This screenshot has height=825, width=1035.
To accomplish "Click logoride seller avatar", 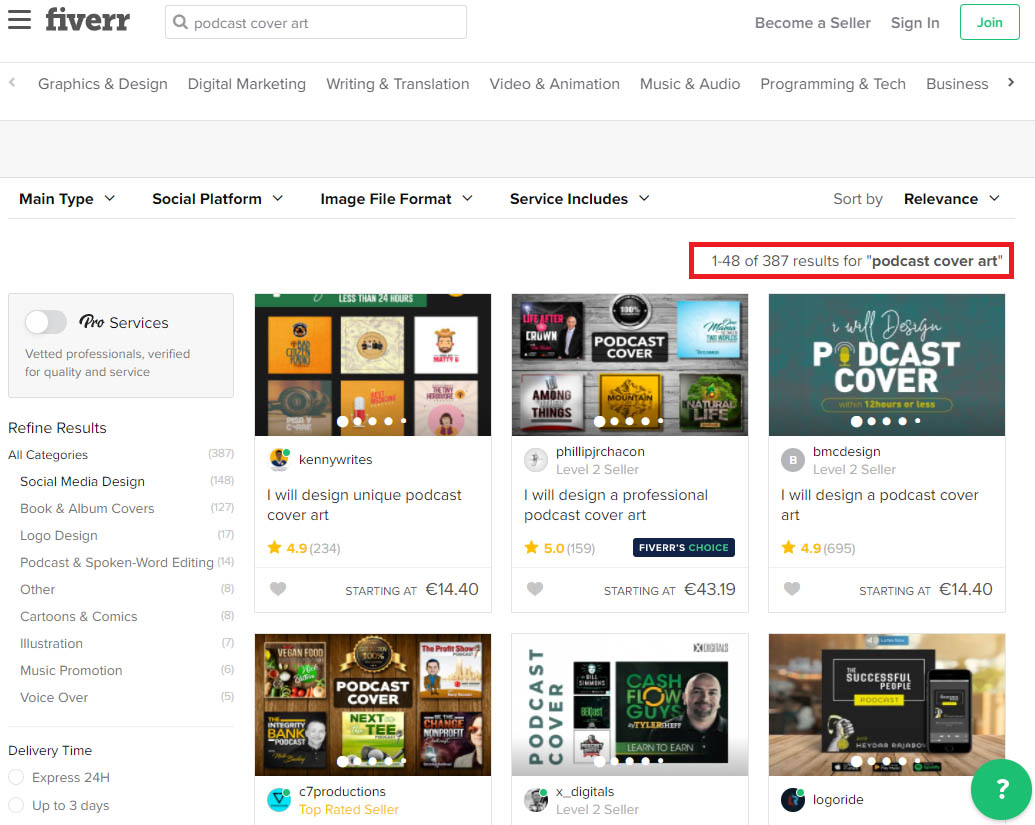I will 793,800.
